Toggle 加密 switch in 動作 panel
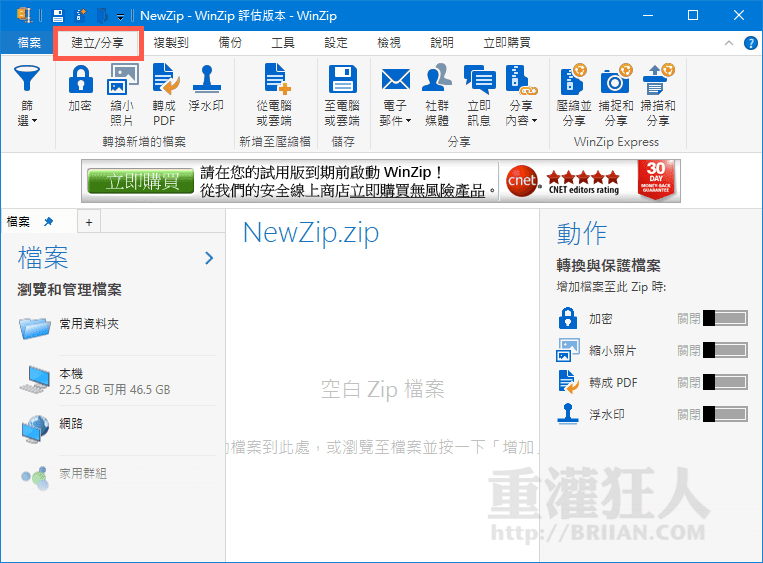The width and height of the screenshot is (763, 563). pos(726,319)
